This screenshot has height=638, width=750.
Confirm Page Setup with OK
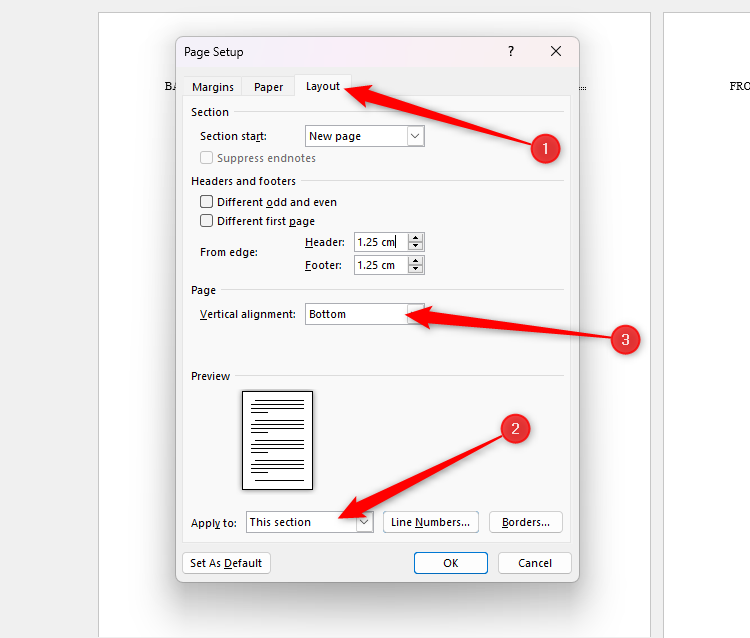(x=451, y=563)
